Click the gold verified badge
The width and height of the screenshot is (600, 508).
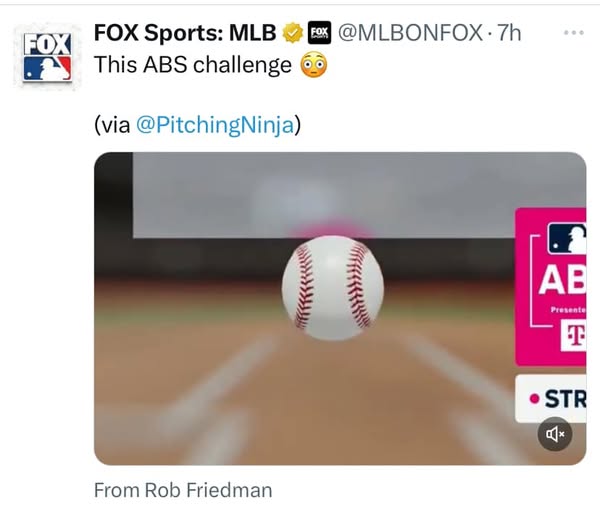coord(293,33)
